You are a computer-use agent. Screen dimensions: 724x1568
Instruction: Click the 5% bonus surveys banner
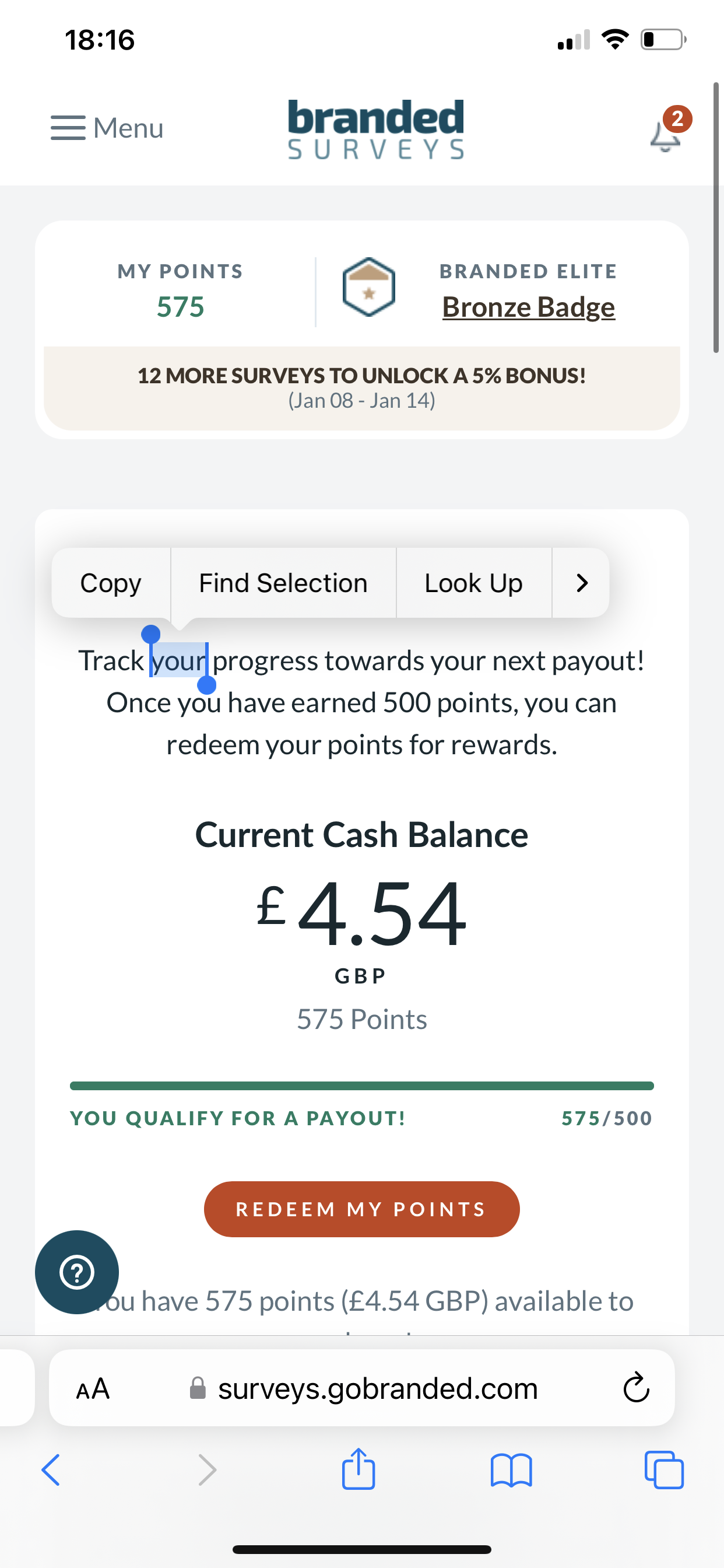click(361, 387)
